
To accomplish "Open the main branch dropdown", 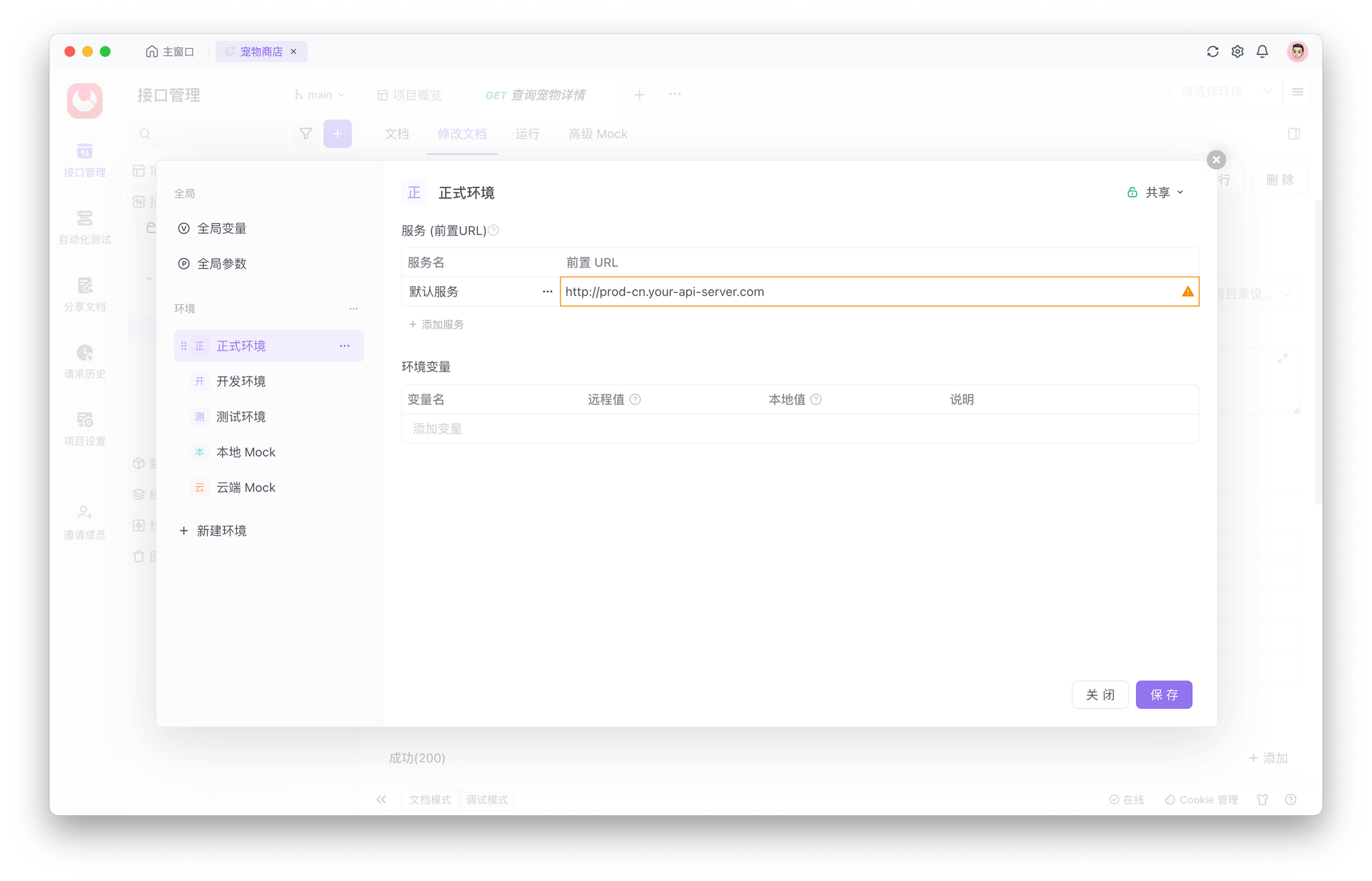I will tap(320, 95).
